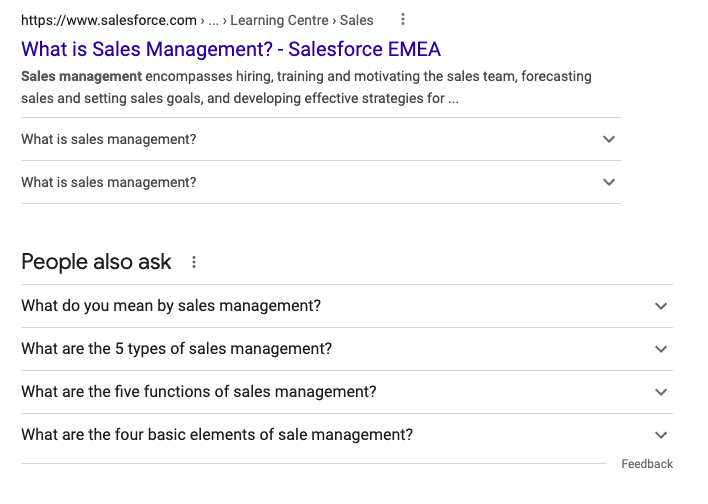The height and width of the screenshot is (504, 708).
Task: Open "What is Sales Management? - Salesforce EMEA" result
Action: pos(231,49)
